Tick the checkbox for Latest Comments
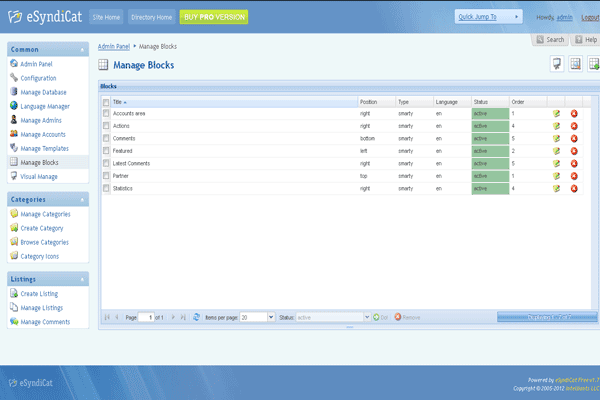The width and height of the screenshot is (600, 400). coord(106,163)
